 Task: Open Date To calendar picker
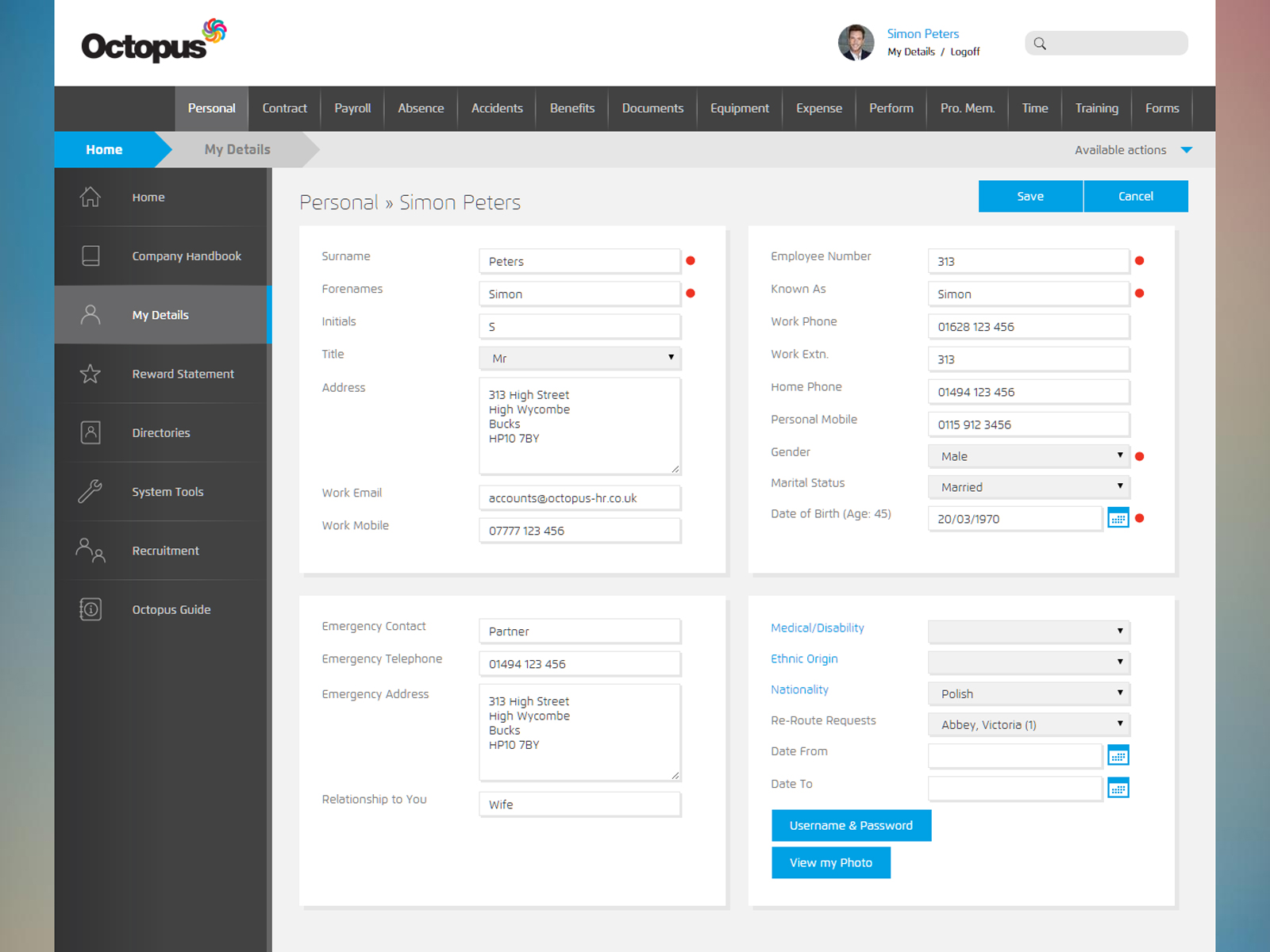point(1118,788)
